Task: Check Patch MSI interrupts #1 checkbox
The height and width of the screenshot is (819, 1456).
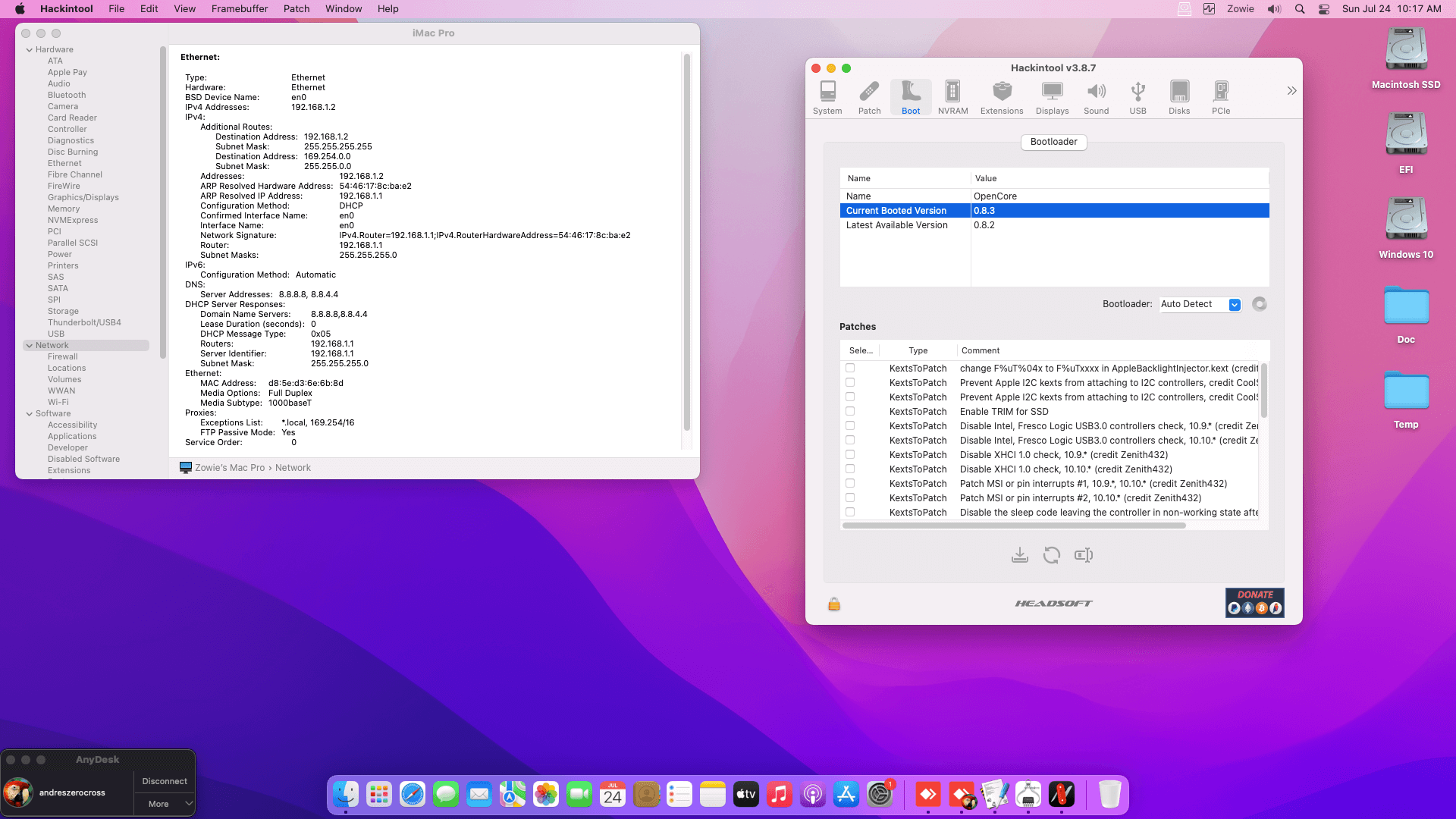Action: 850,483
